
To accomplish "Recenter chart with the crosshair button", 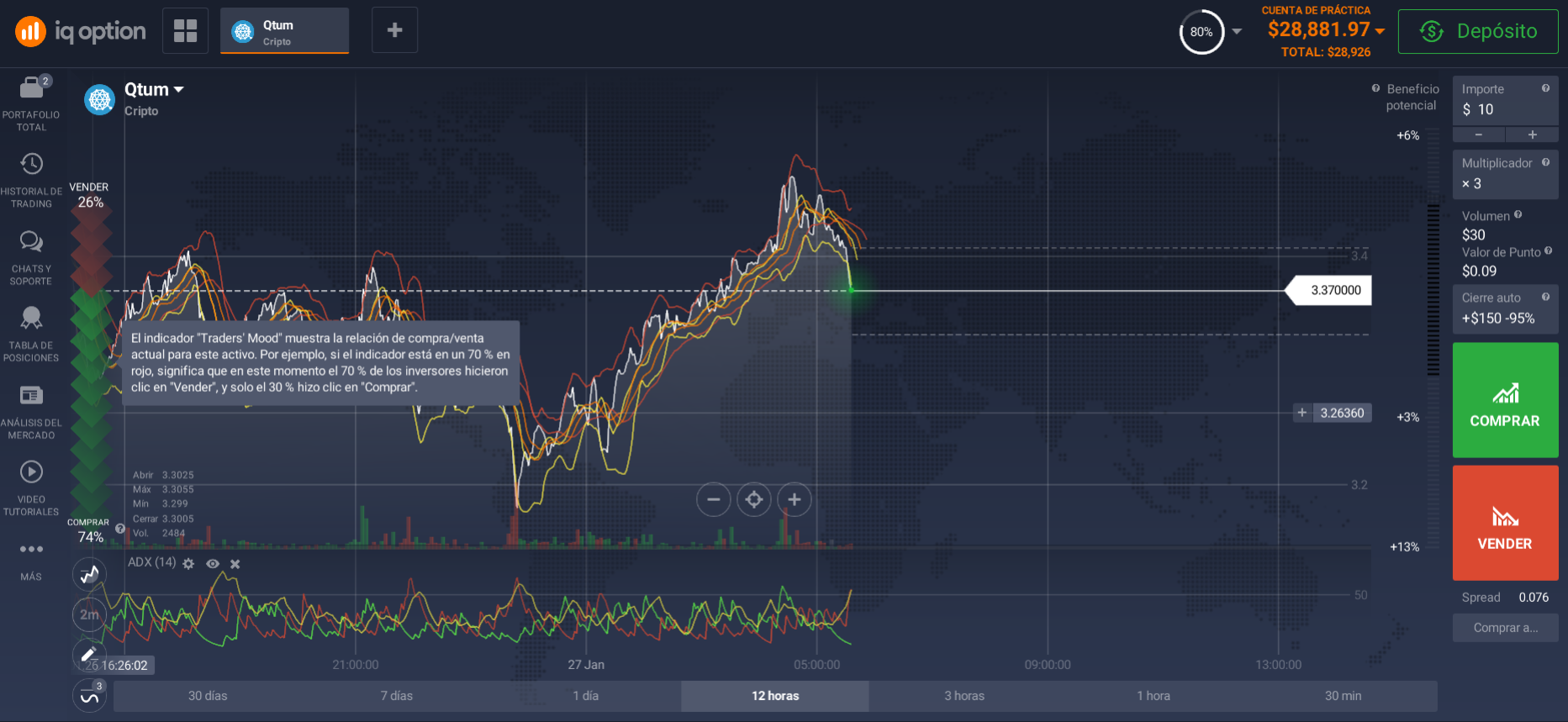I will pos(754,499).
